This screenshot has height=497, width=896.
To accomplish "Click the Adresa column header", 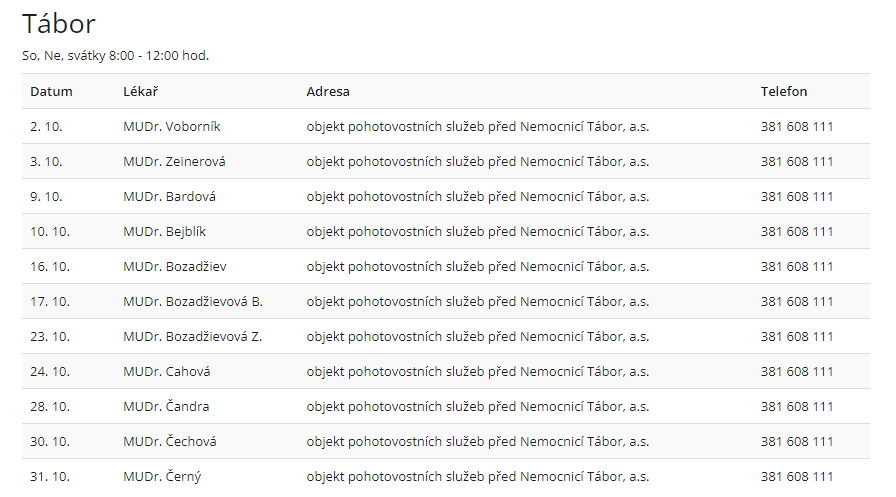I will [328, 91].
